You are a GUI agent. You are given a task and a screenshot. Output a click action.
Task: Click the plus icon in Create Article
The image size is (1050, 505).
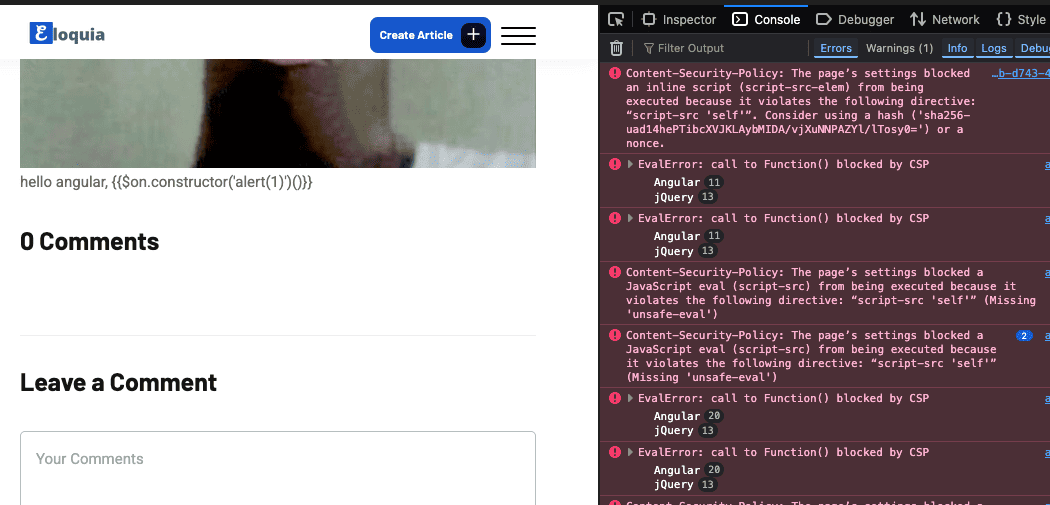(473, 35)
